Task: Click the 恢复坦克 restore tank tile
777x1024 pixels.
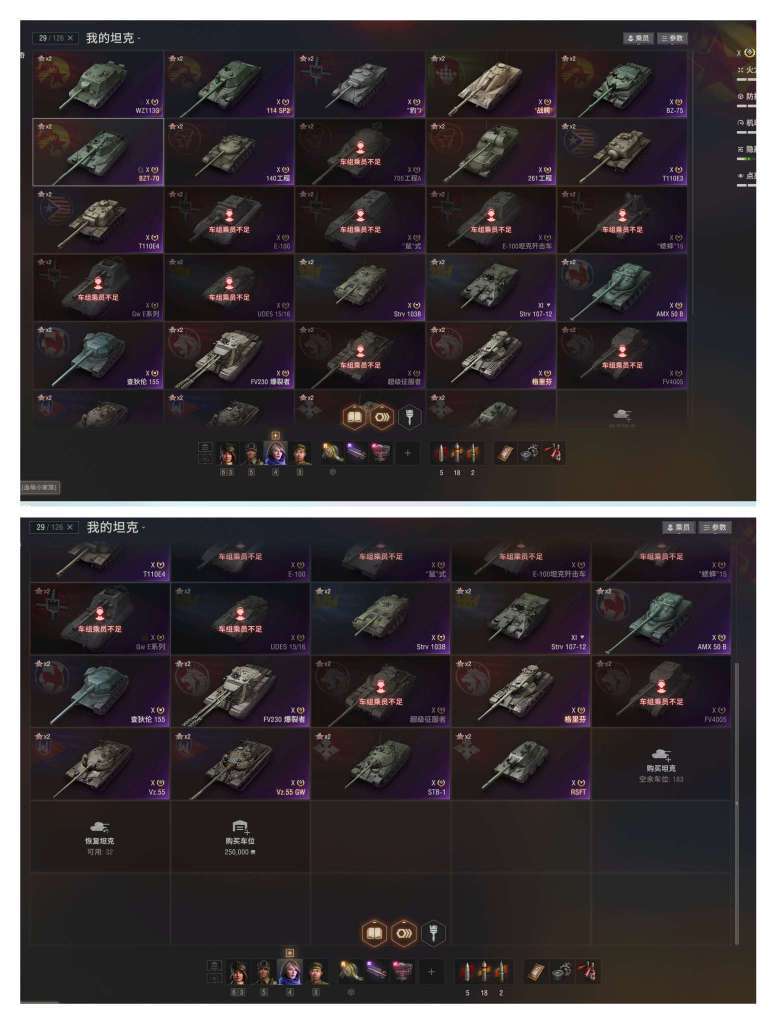Action: point(100,837)
